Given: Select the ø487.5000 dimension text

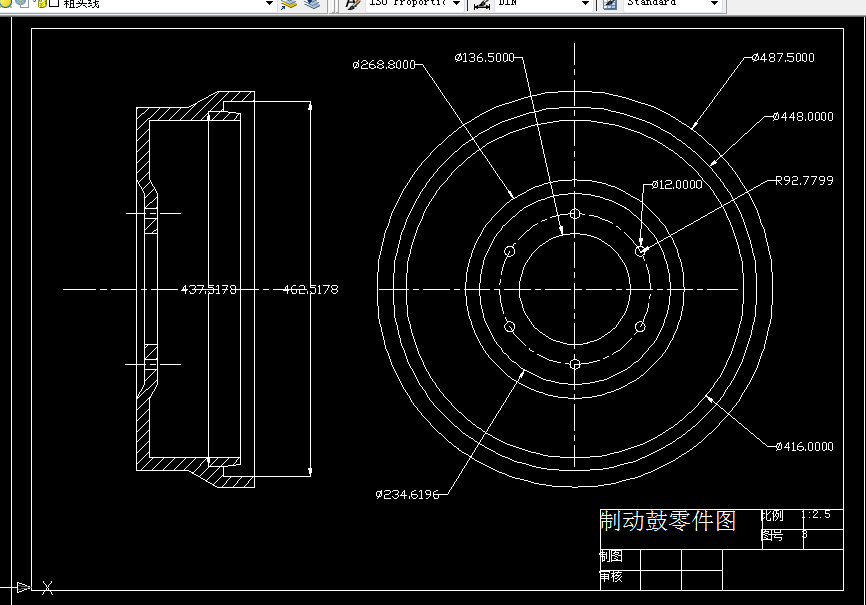Looking at the screenshot, I should point(783,57).
